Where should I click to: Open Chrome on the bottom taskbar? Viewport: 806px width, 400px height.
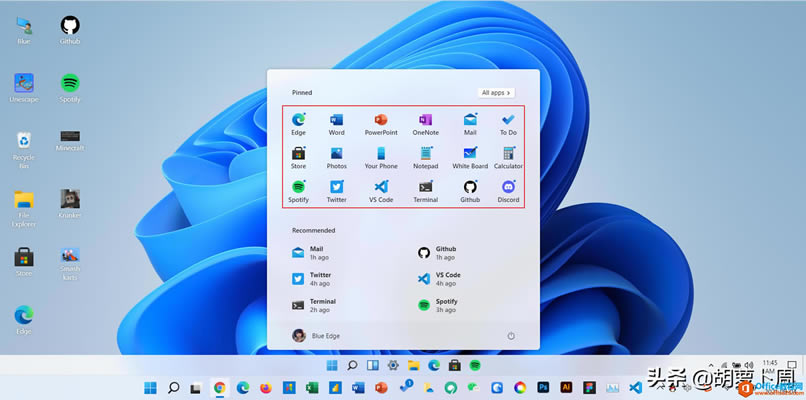219,388
